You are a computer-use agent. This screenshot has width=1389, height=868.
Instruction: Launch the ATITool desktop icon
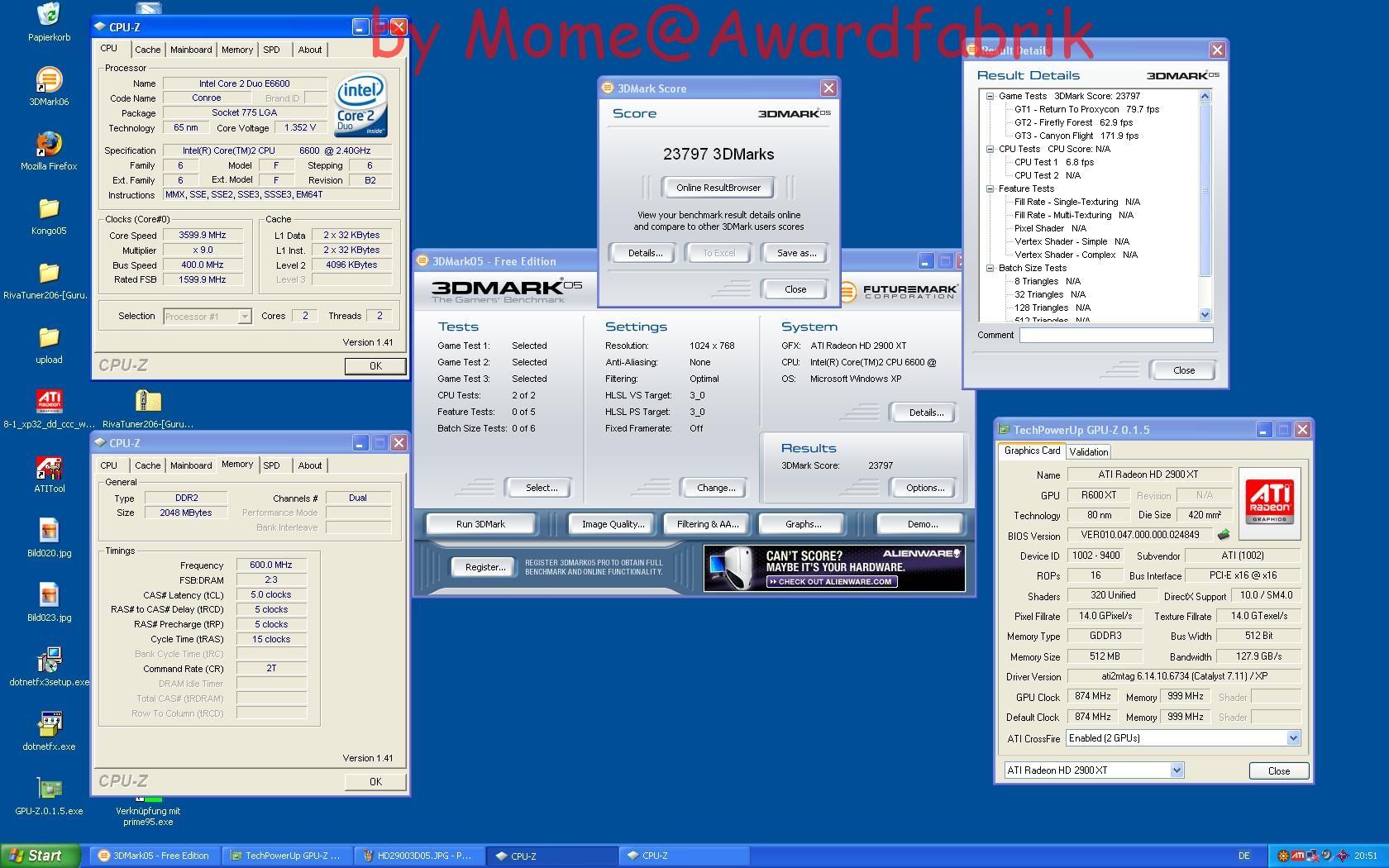[x=49, y=468]
